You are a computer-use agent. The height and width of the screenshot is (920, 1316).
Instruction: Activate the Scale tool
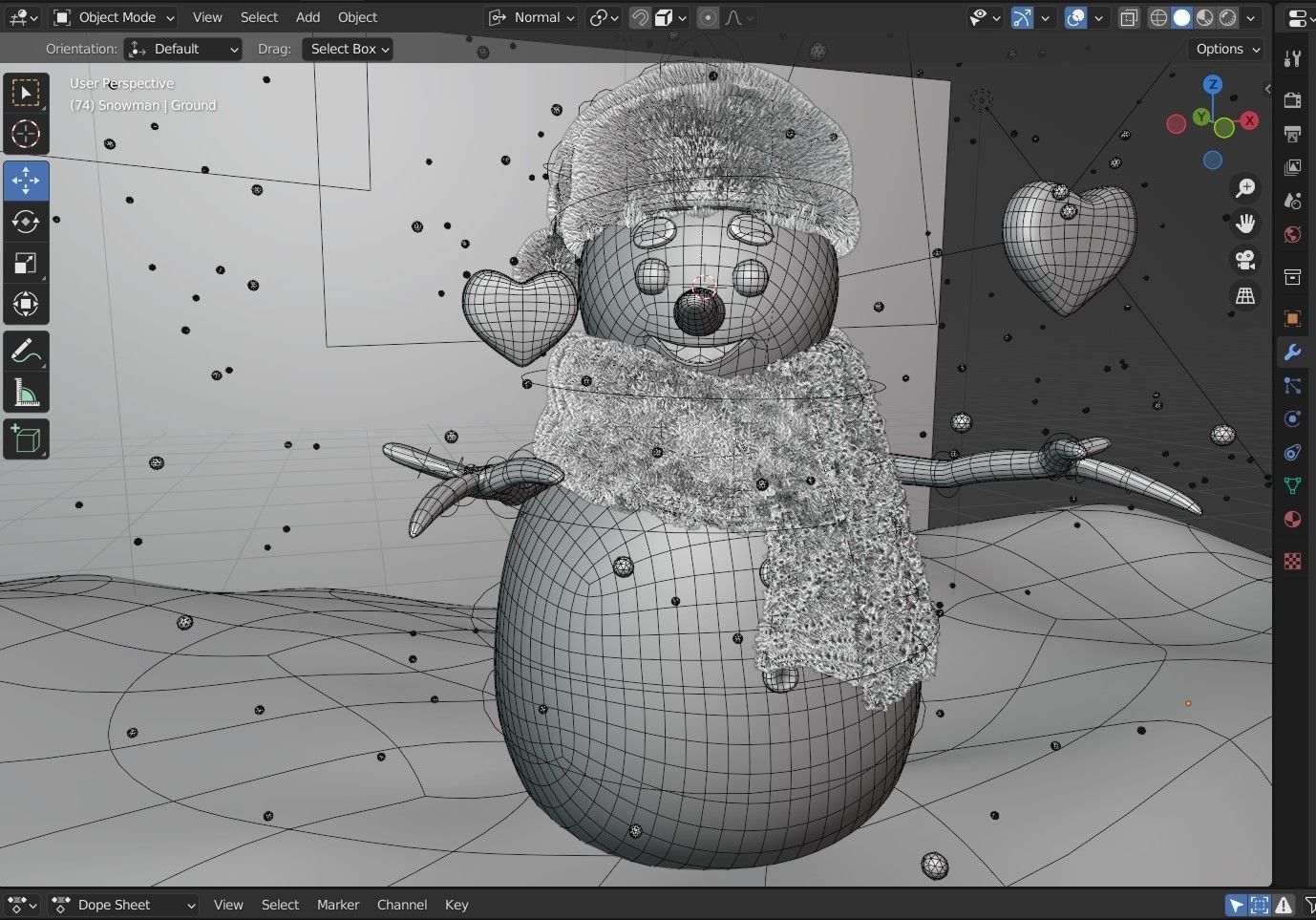(26, 263)
